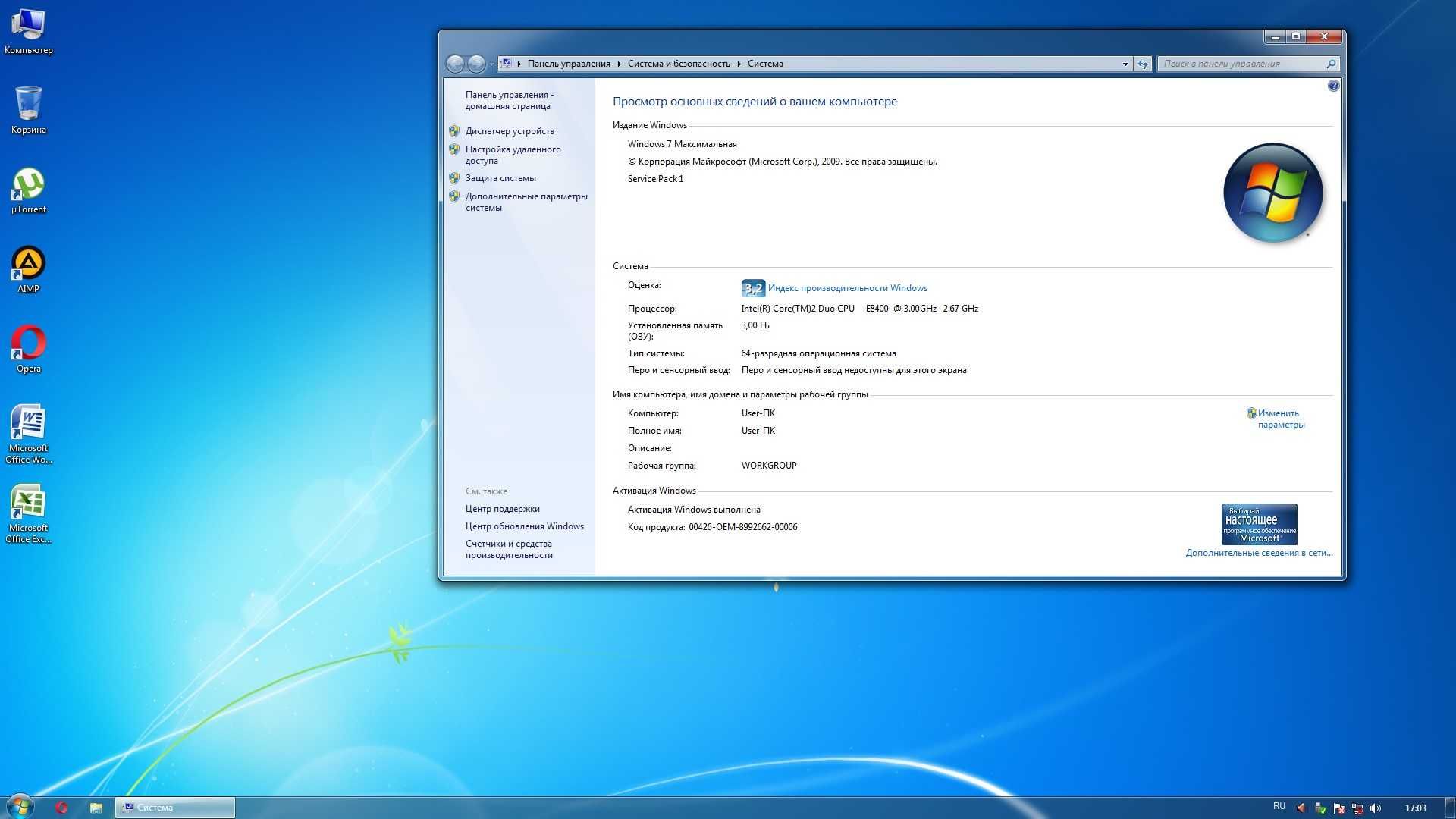This screenshot has width=1456, height=819.
Task: Open Центр обновления Windows link
Action: point(524,526)
